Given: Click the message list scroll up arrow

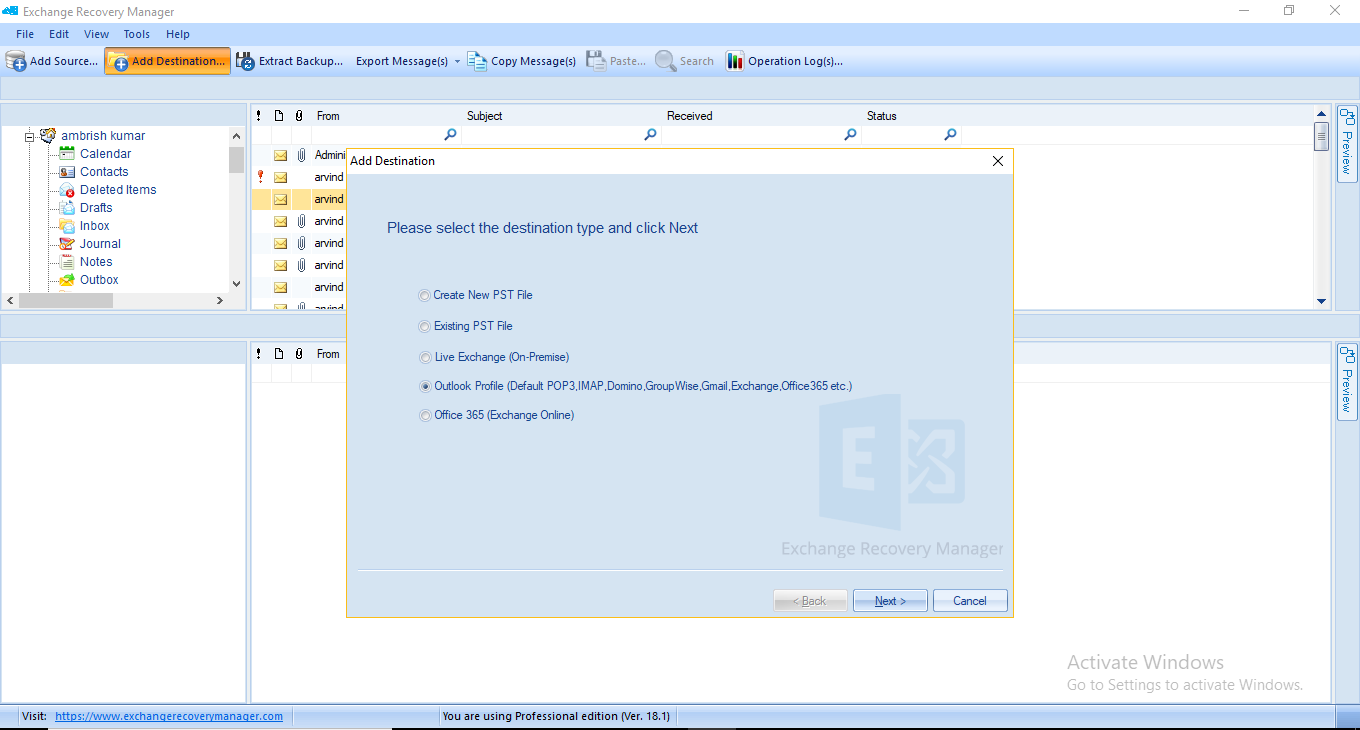Looking at the screenshot, I should click(x=1321, y=114).
